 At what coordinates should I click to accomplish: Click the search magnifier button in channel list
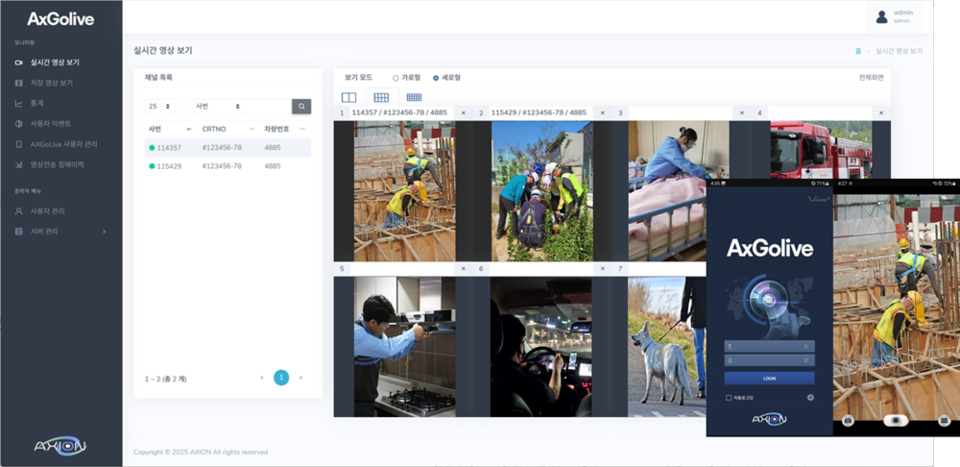click(x=301, y=106)
